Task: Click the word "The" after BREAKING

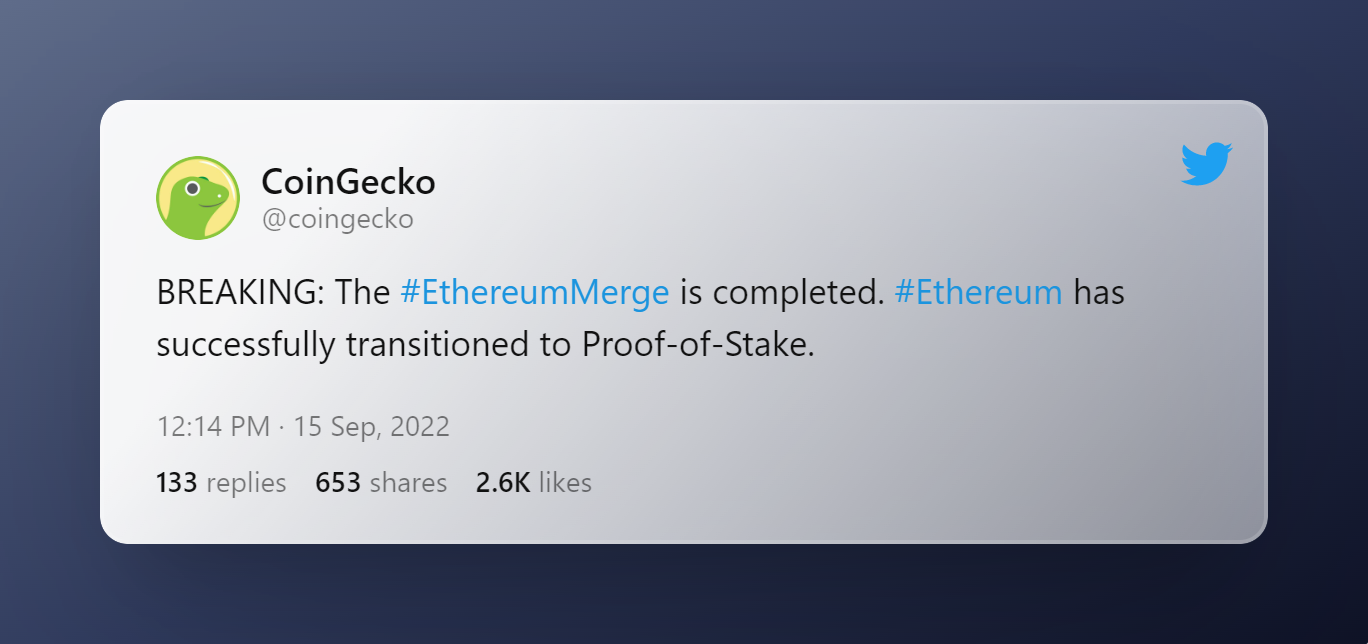Action: pos(362,293)
